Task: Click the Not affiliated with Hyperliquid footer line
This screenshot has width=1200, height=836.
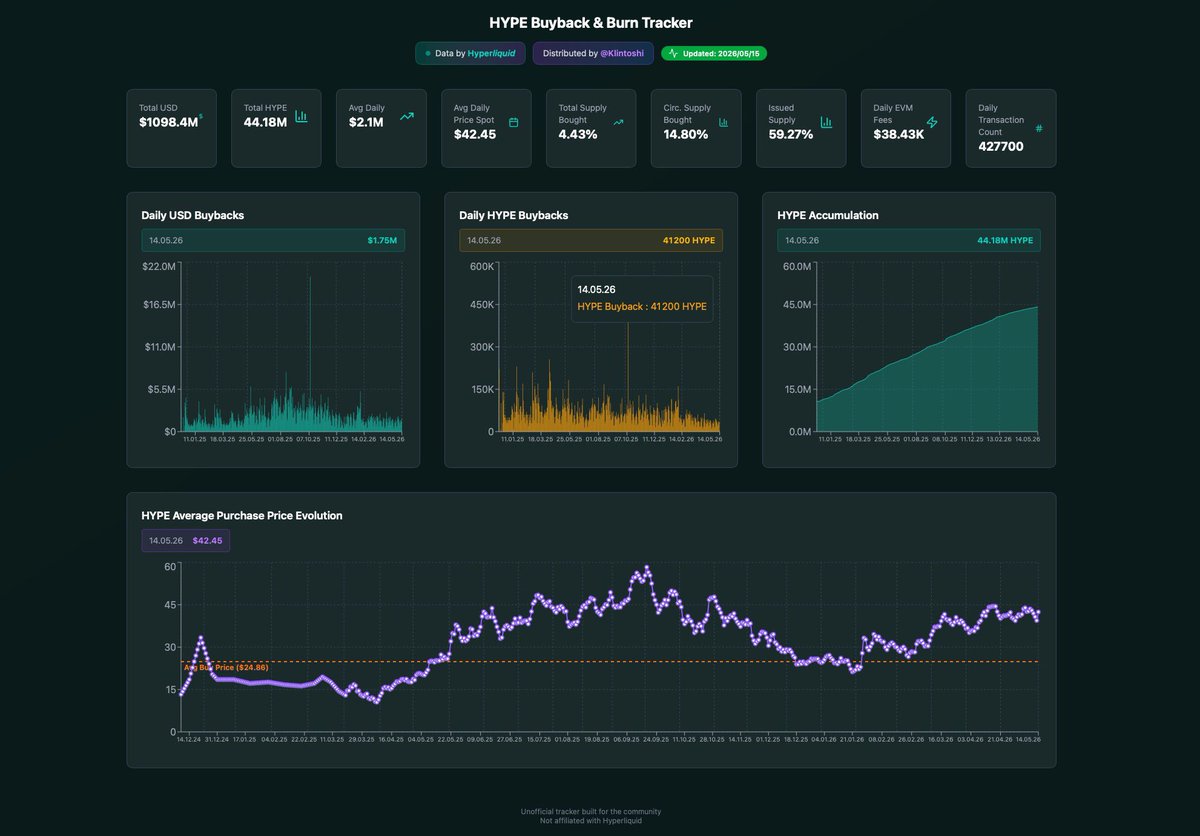Action: point(591,821)
